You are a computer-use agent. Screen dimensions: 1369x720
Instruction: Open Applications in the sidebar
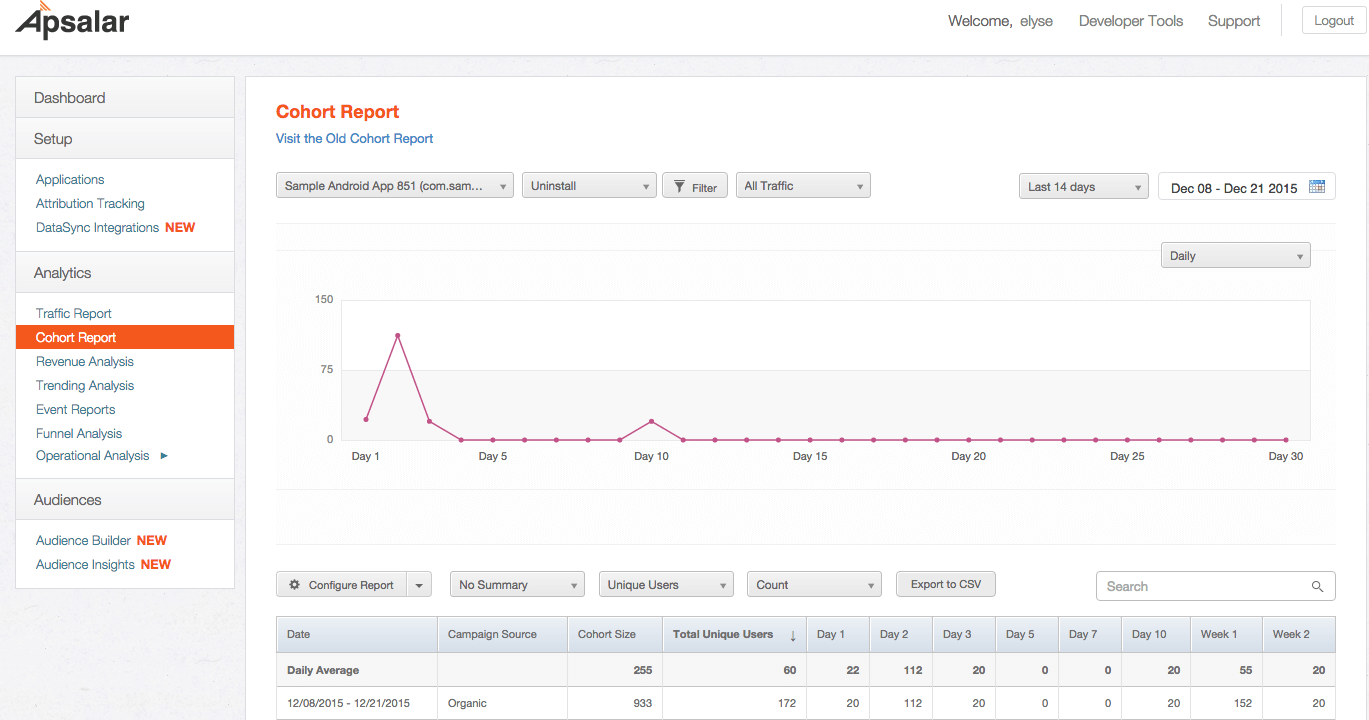(70, 180)
